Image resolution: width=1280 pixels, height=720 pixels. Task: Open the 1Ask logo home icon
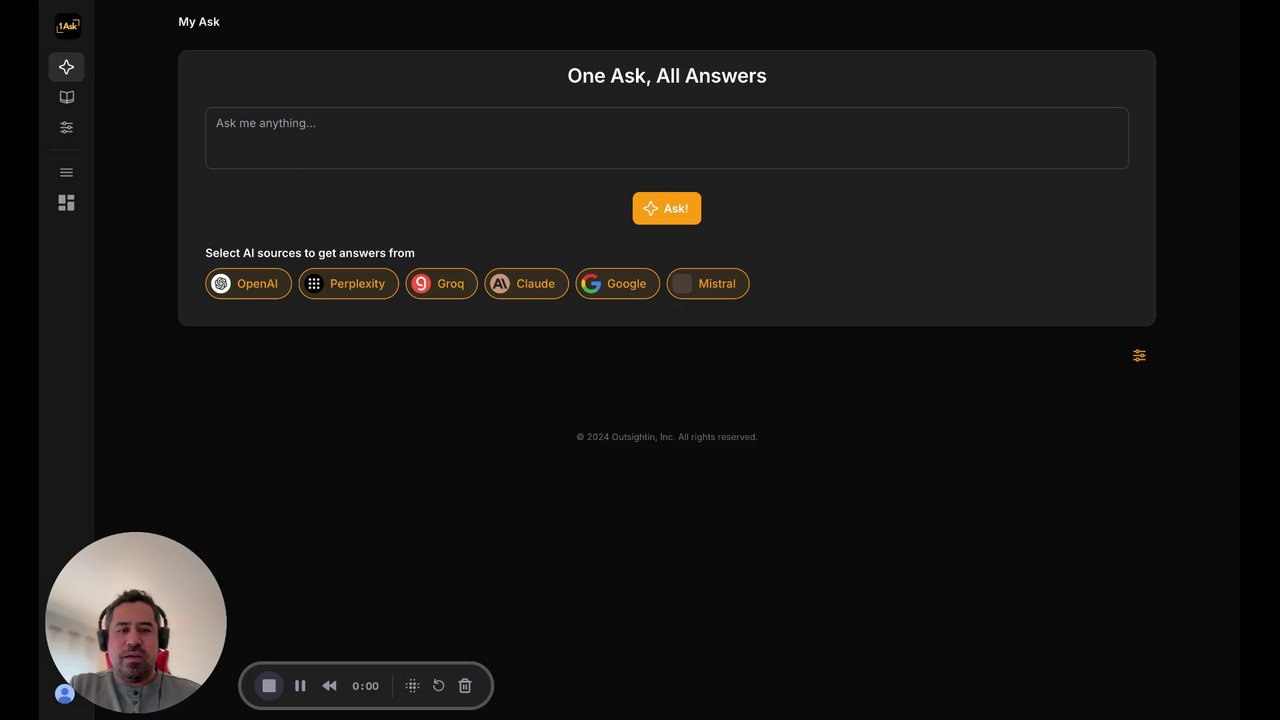point(67,26)
